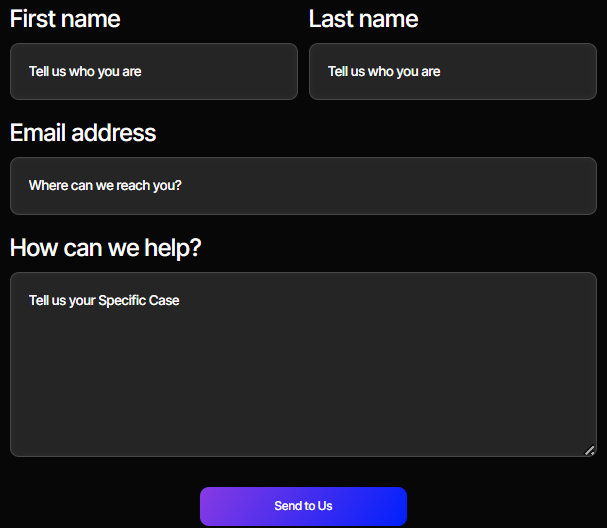The width and height of the screenshot is (607, 528).
Task: Focus the First name input field
Action: (x=154, y=71)
